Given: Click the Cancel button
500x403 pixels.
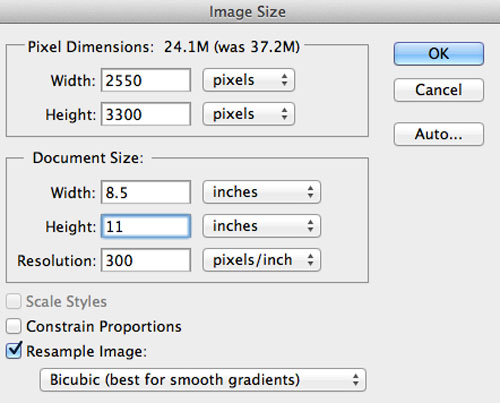Looking at the screenshot, I should 439,90.
